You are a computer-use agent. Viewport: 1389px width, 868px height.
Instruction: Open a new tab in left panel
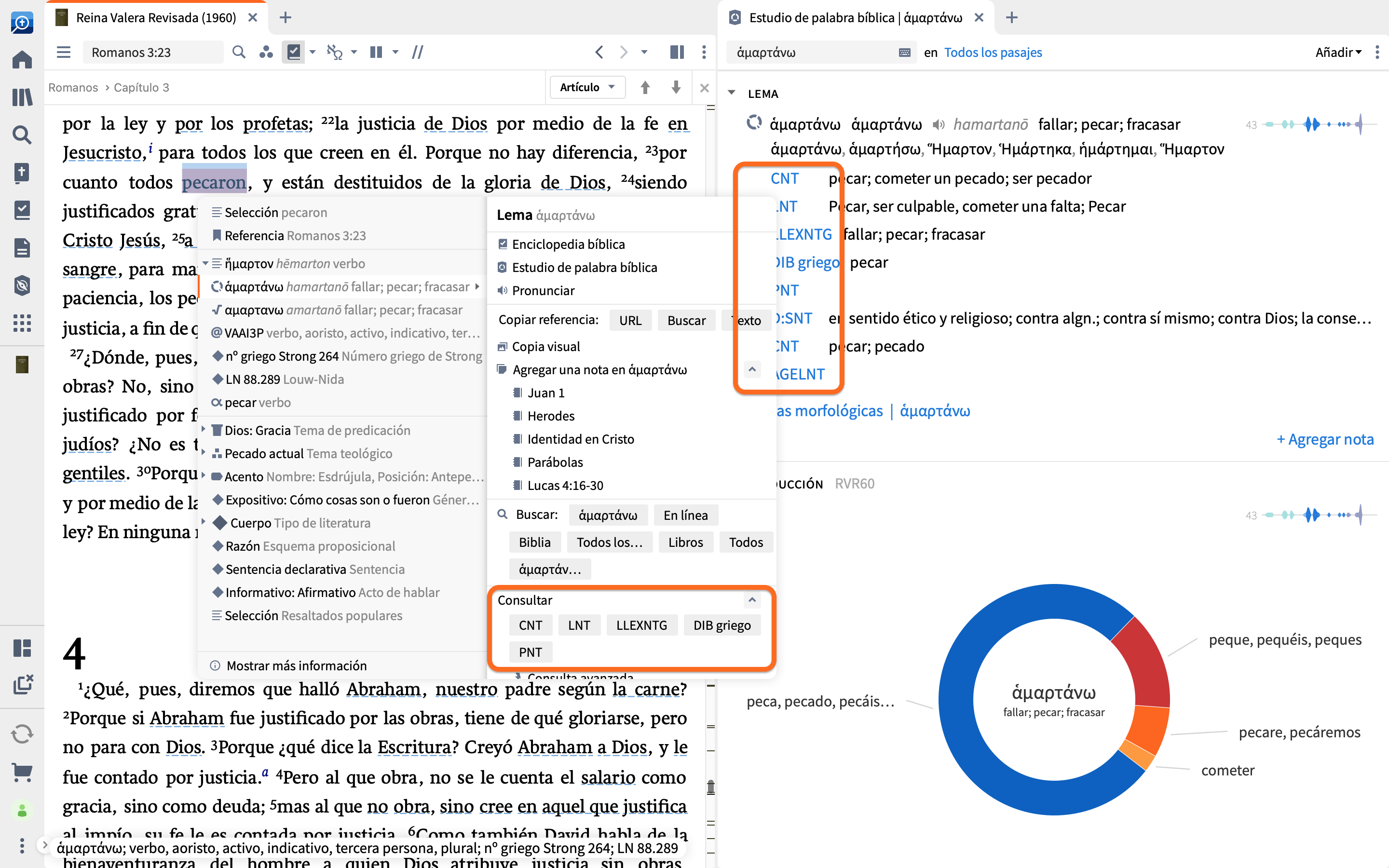[x=285, y=18]
